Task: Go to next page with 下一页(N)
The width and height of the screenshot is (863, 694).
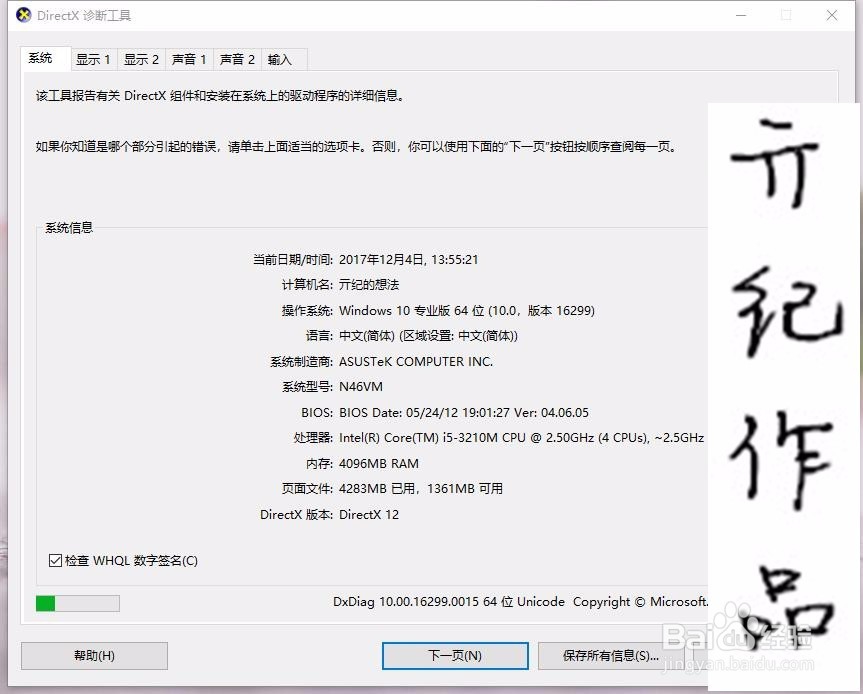Action: [455, 655]
